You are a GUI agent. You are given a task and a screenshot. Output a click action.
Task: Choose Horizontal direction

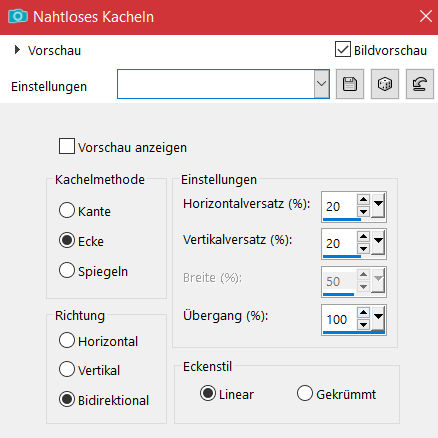(67, 340)
